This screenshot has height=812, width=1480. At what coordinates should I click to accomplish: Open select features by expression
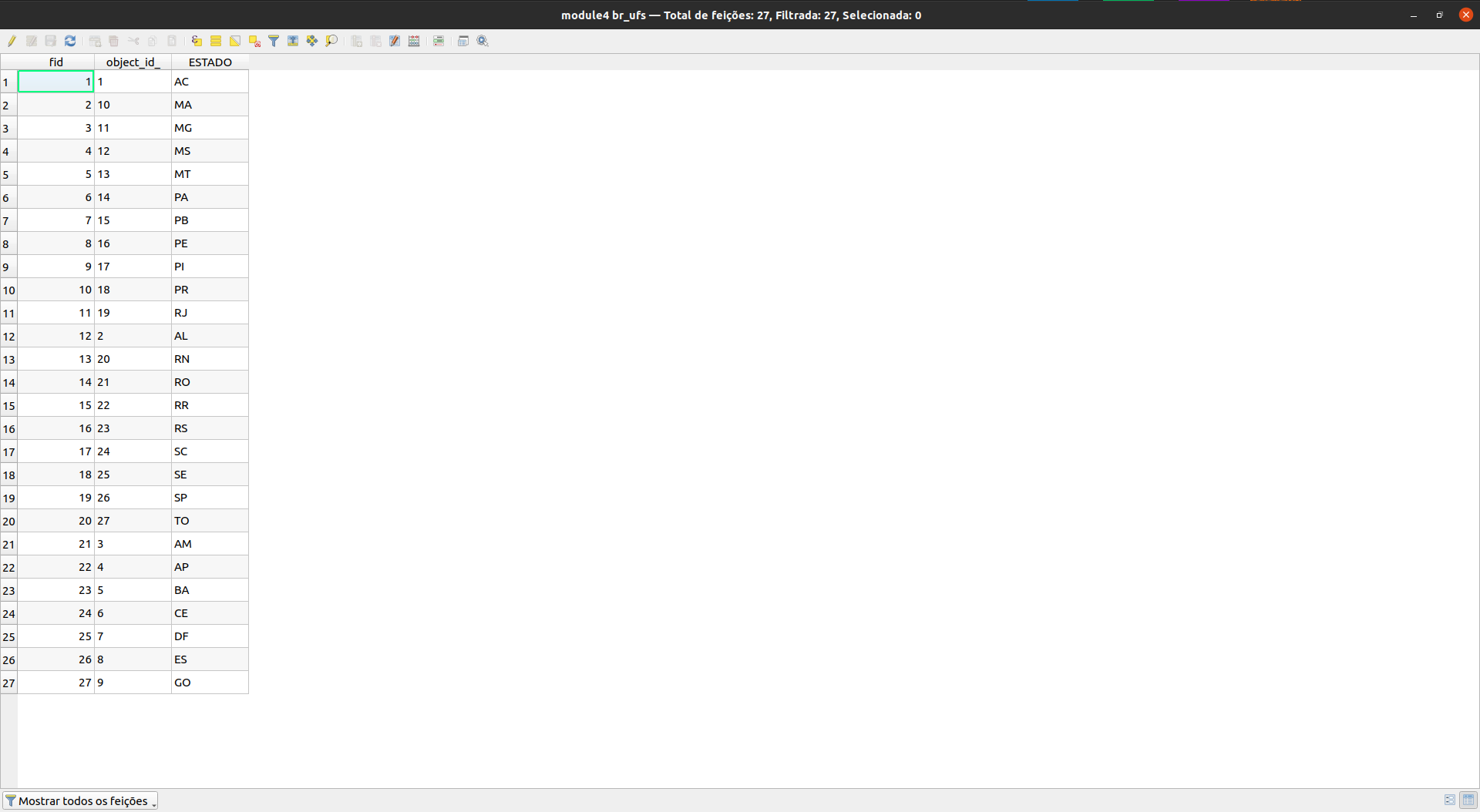[x=197, y=41]
